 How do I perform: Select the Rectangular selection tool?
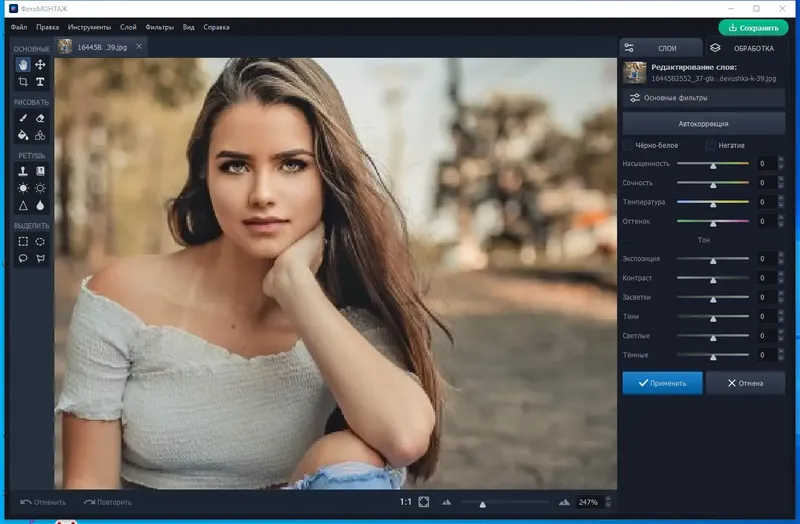[x=23, y=241]
